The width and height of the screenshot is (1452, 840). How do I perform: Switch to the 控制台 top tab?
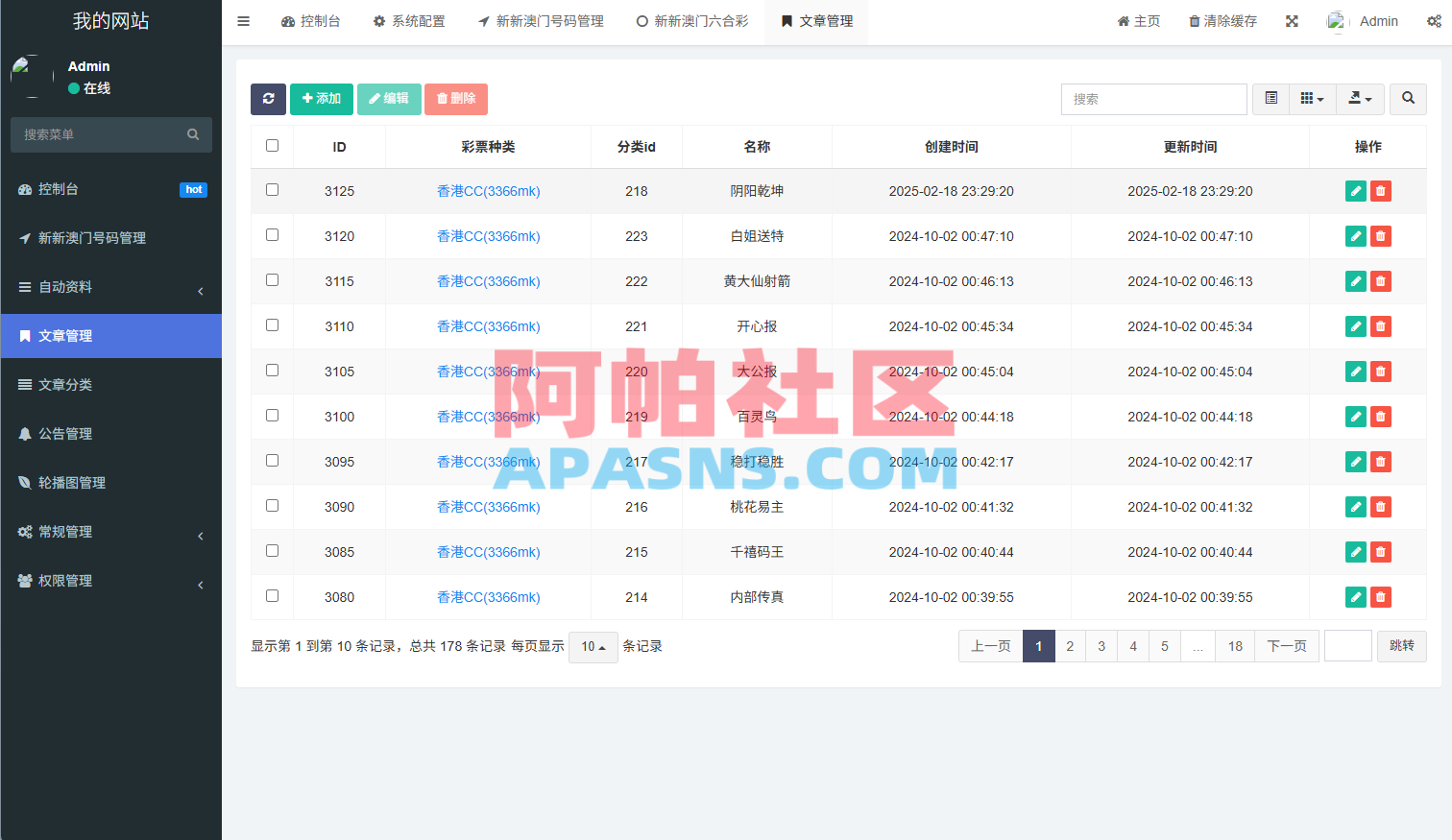click(x=311, y=21)
